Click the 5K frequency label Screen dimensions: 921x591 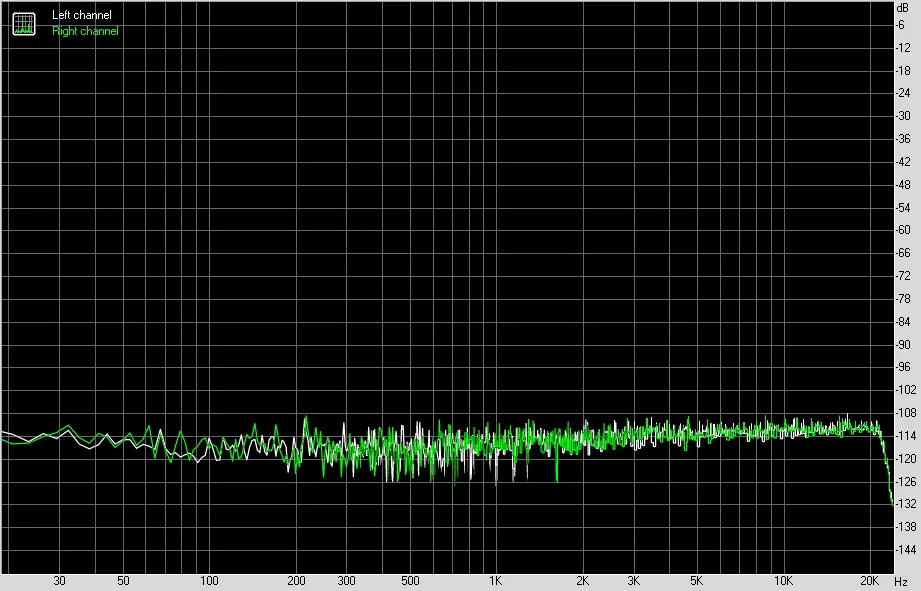697,581
